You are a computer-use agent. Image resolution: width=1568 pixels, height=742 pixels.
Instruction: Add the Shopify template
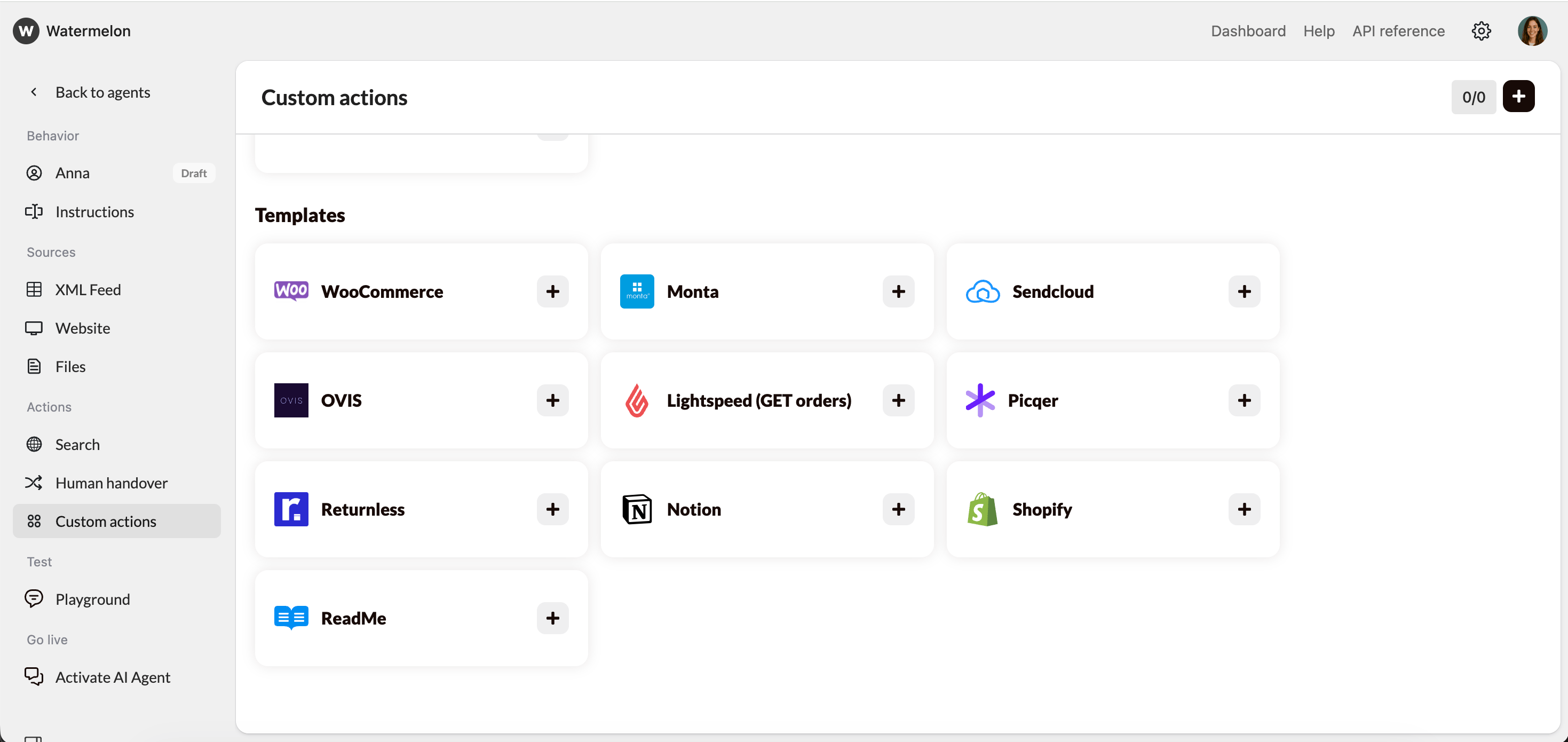point(1244,509)
